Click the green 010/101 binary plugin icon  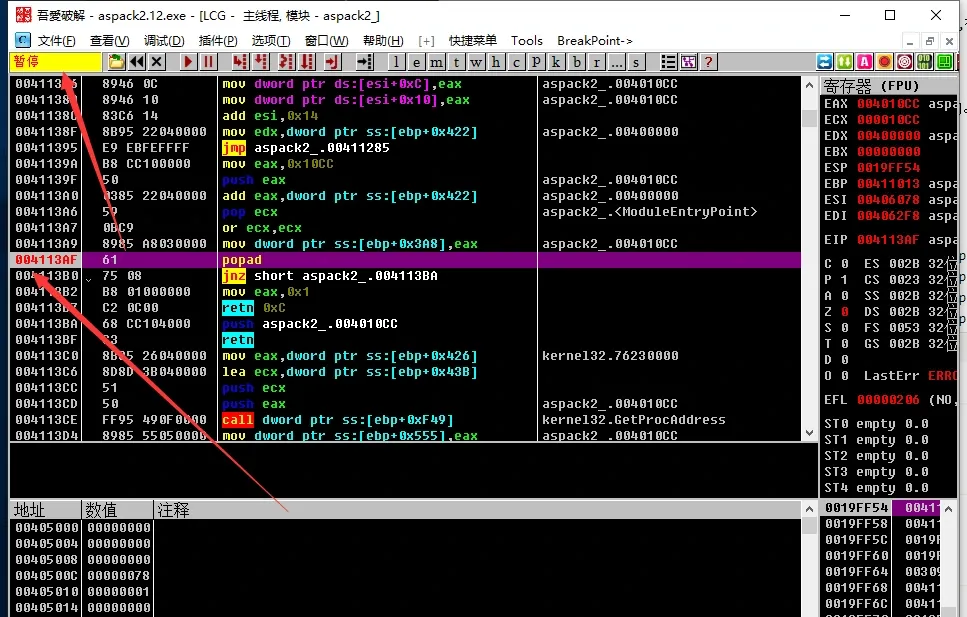tap(924, 62)
